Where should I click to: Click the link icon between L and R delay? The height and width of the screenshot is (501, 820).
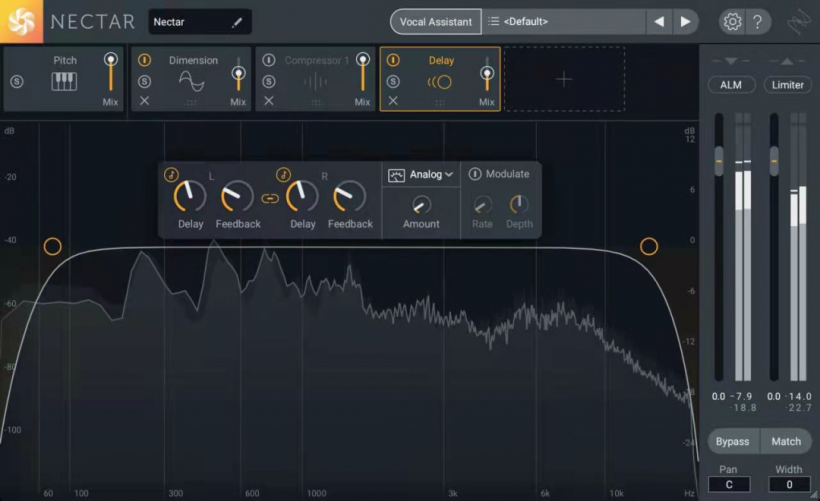click(269, 198)
